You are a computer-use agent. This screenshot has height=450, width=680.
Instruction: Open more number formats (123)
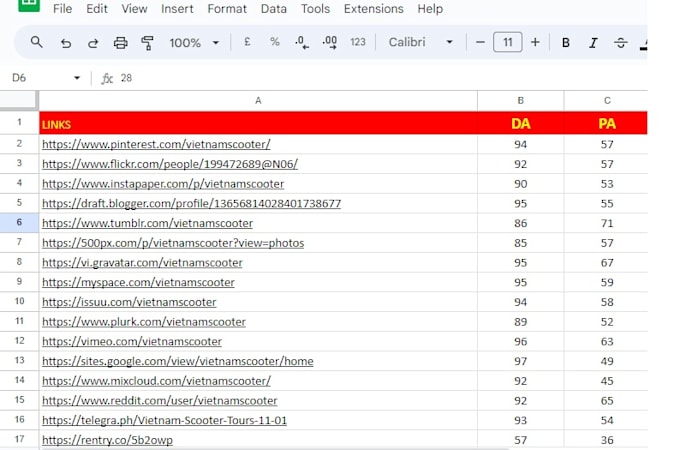point(358,42)
